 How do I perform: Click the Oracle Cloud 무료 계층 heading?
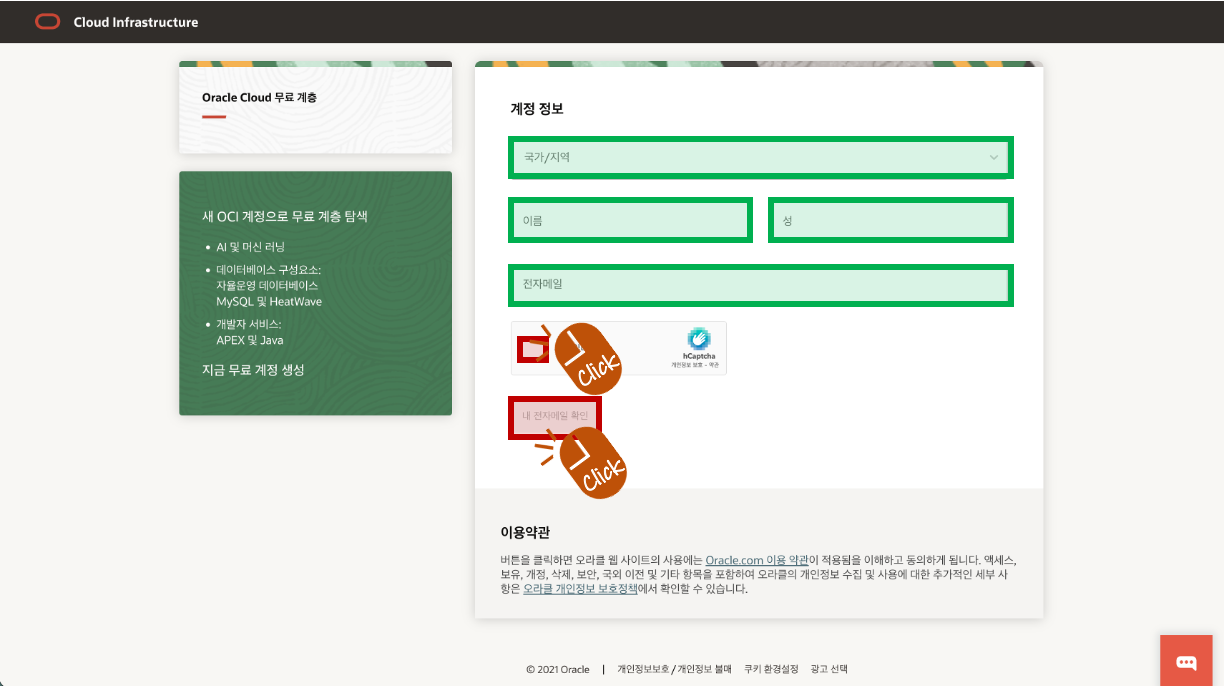259,98
